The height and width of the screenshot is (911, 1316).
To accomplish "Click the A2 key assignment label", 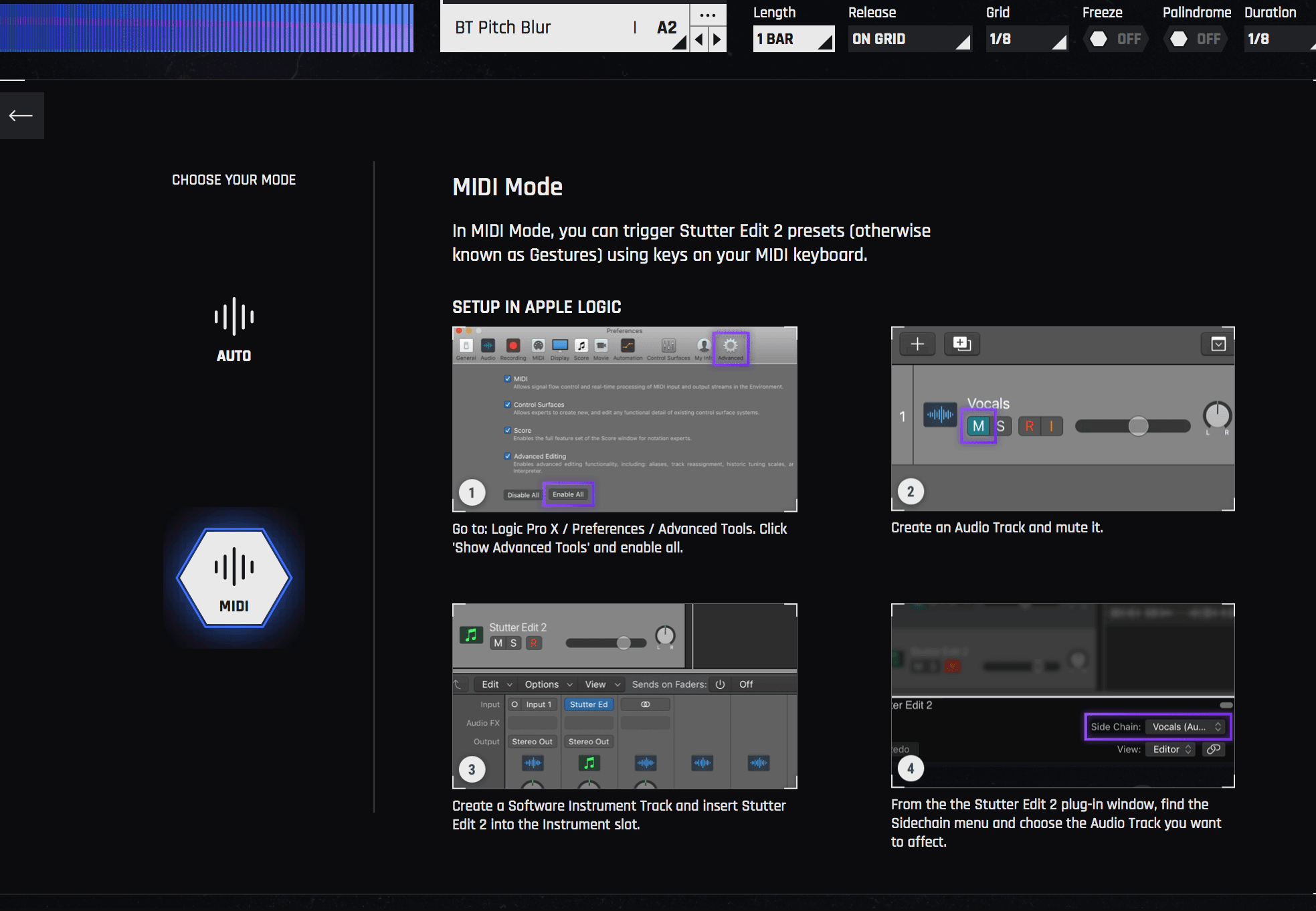I will [x=666, y=27].
